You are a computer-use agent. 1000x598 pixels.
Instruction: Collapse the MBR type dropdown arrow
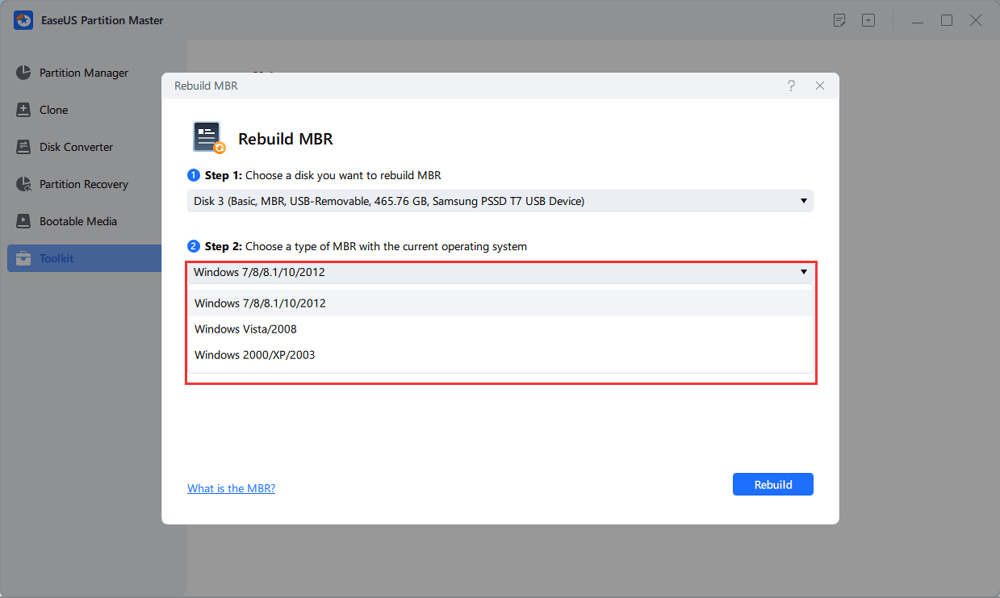click(x=803, y=272)
